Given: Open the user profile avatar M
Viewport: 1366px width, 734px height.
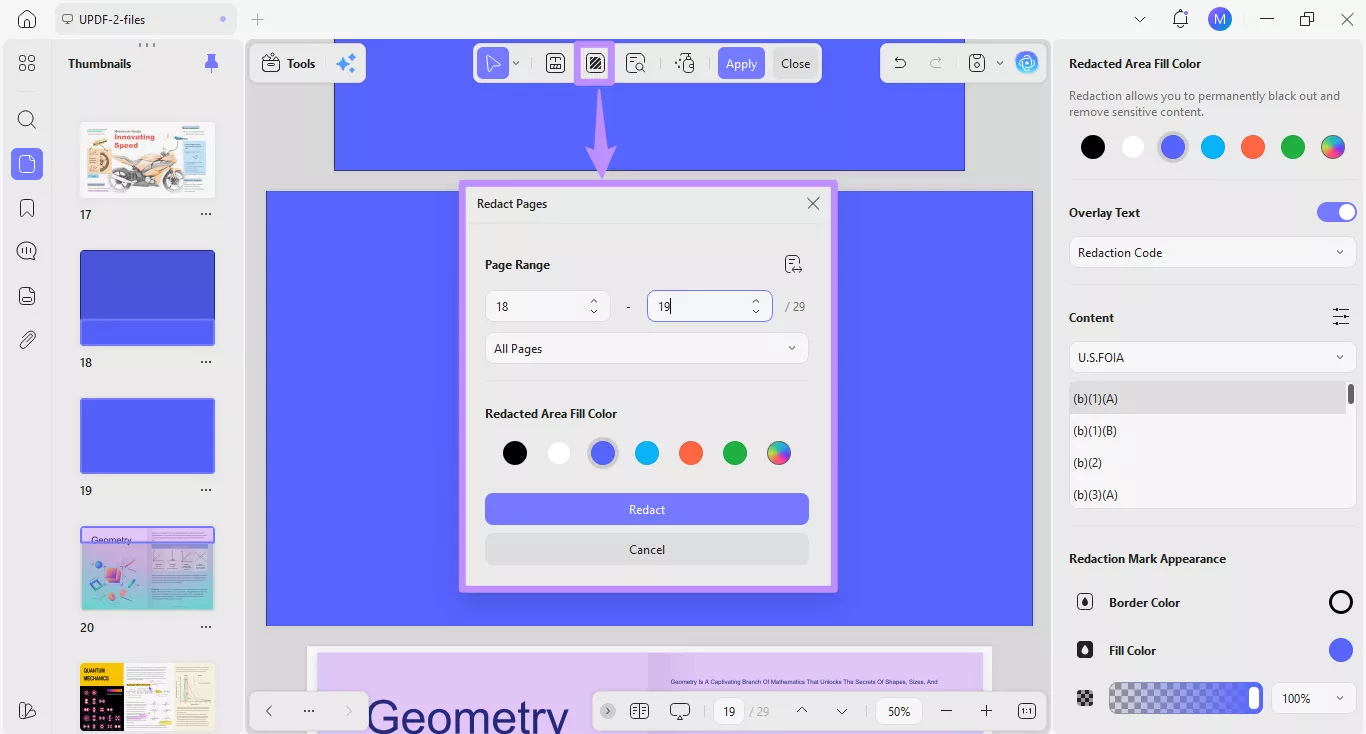Looking at the screenshot, I should [1220, 19].
